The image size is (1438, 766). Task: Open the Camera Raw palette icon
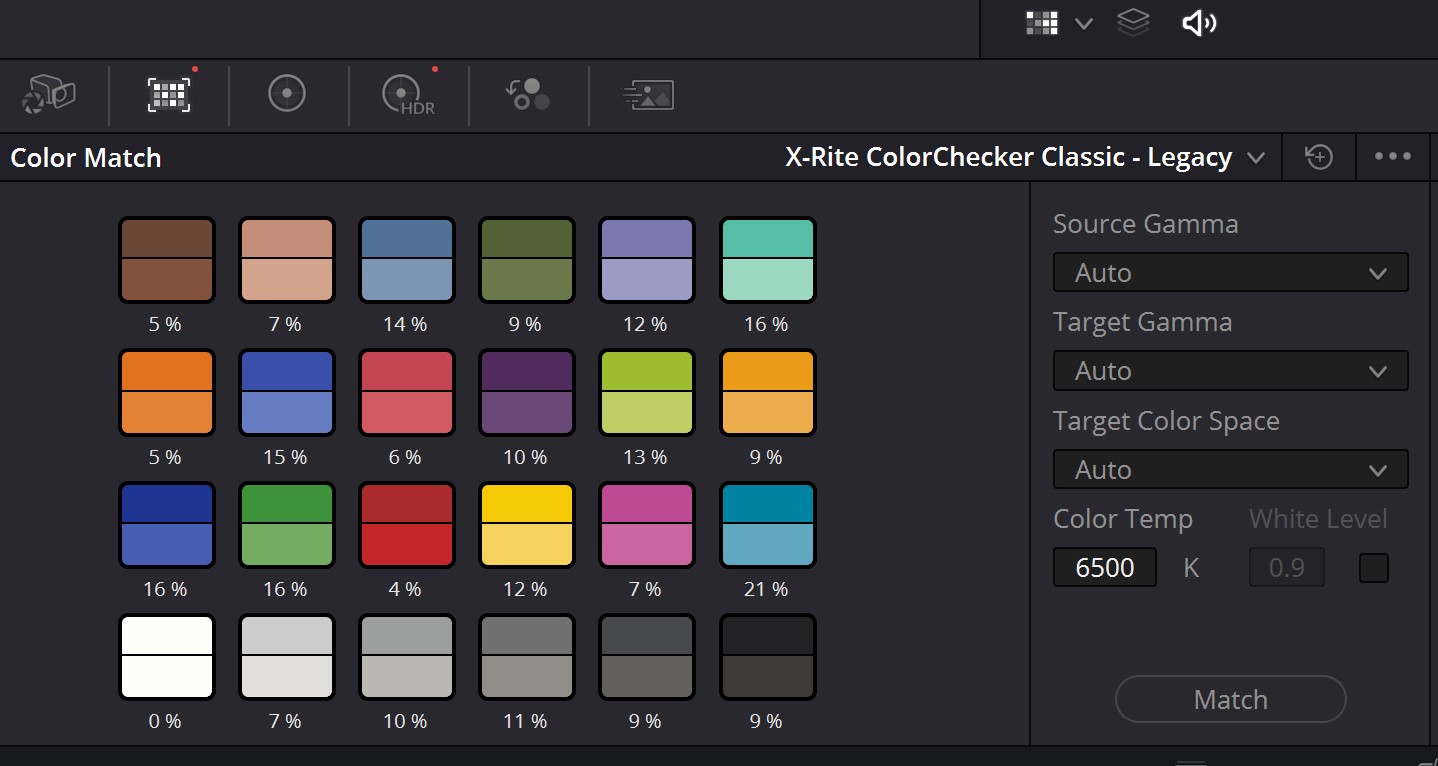(x=48, y=94)
